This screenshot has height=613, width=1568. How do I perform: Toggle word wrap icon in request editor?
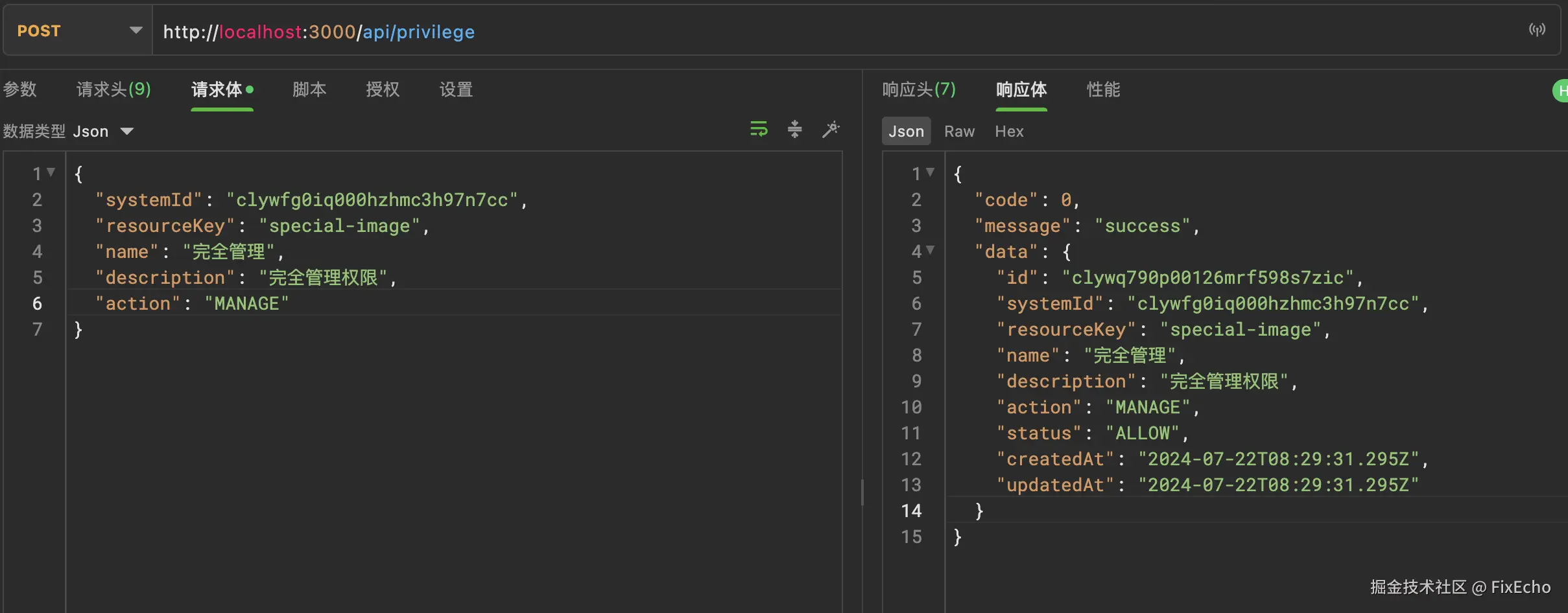click(759, 129)
